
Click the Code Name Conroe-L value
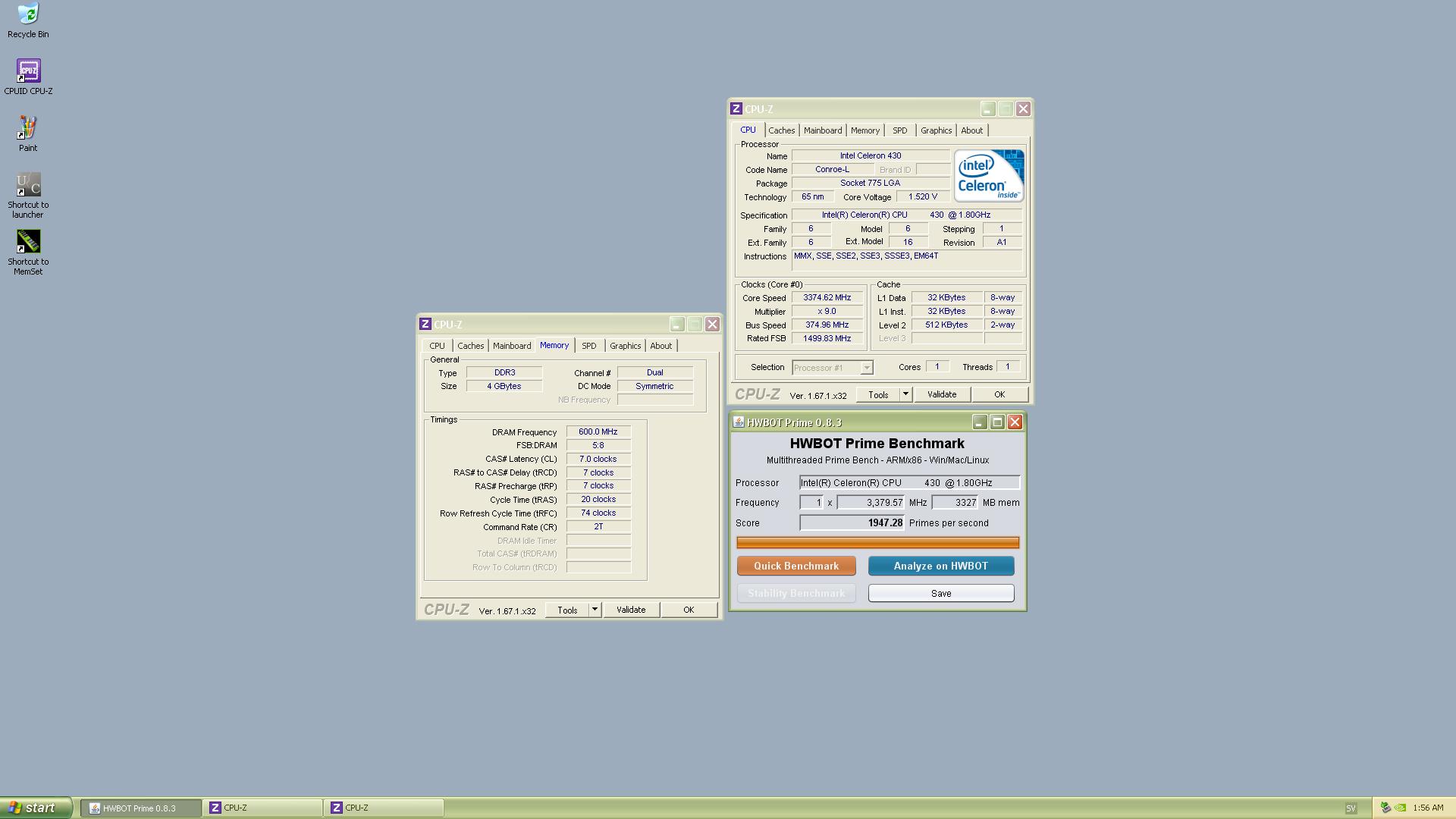[x=832, y=169]
